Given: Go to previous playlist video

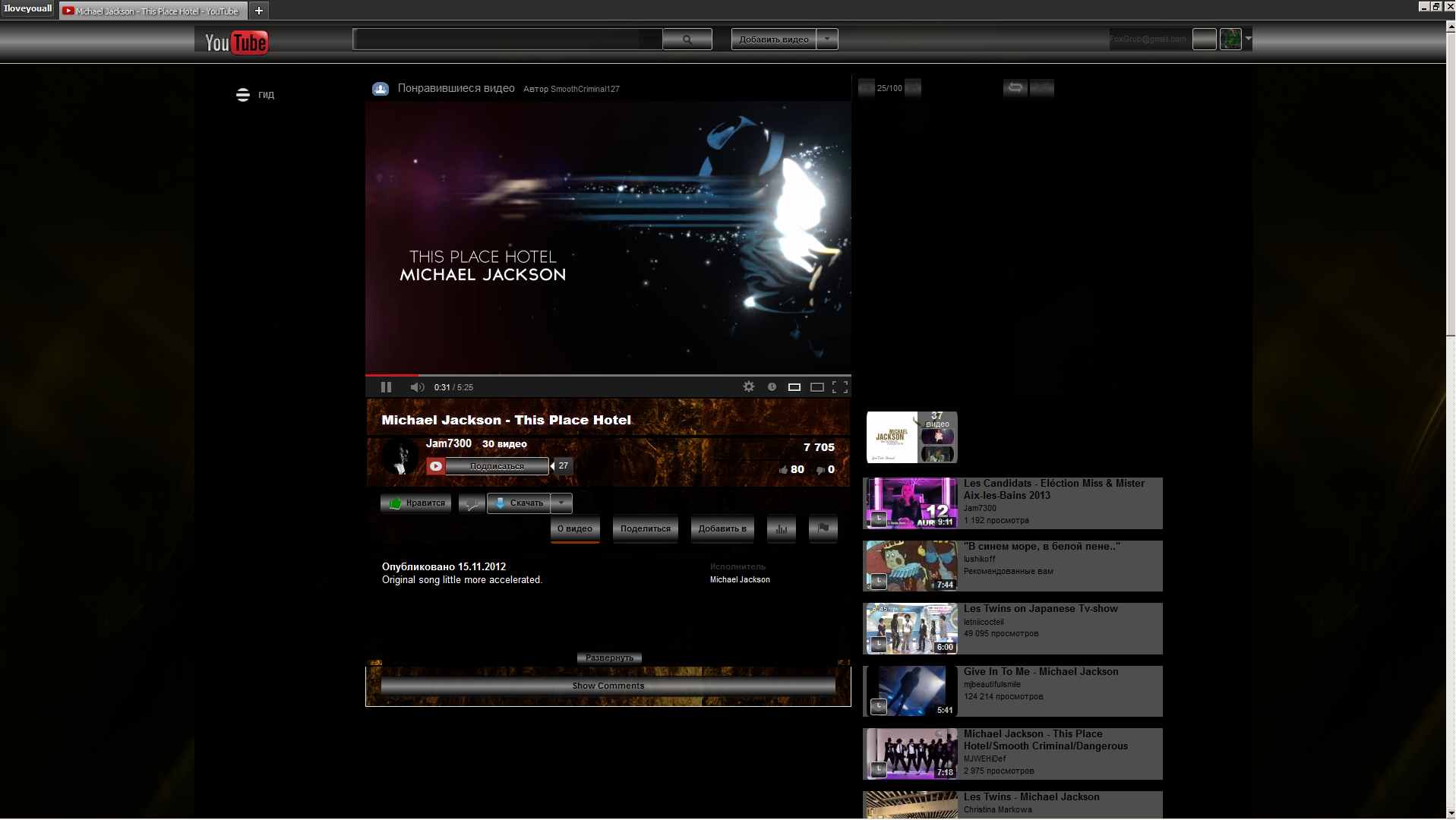Looking at the screenshot, I should [x=866, y=88].
